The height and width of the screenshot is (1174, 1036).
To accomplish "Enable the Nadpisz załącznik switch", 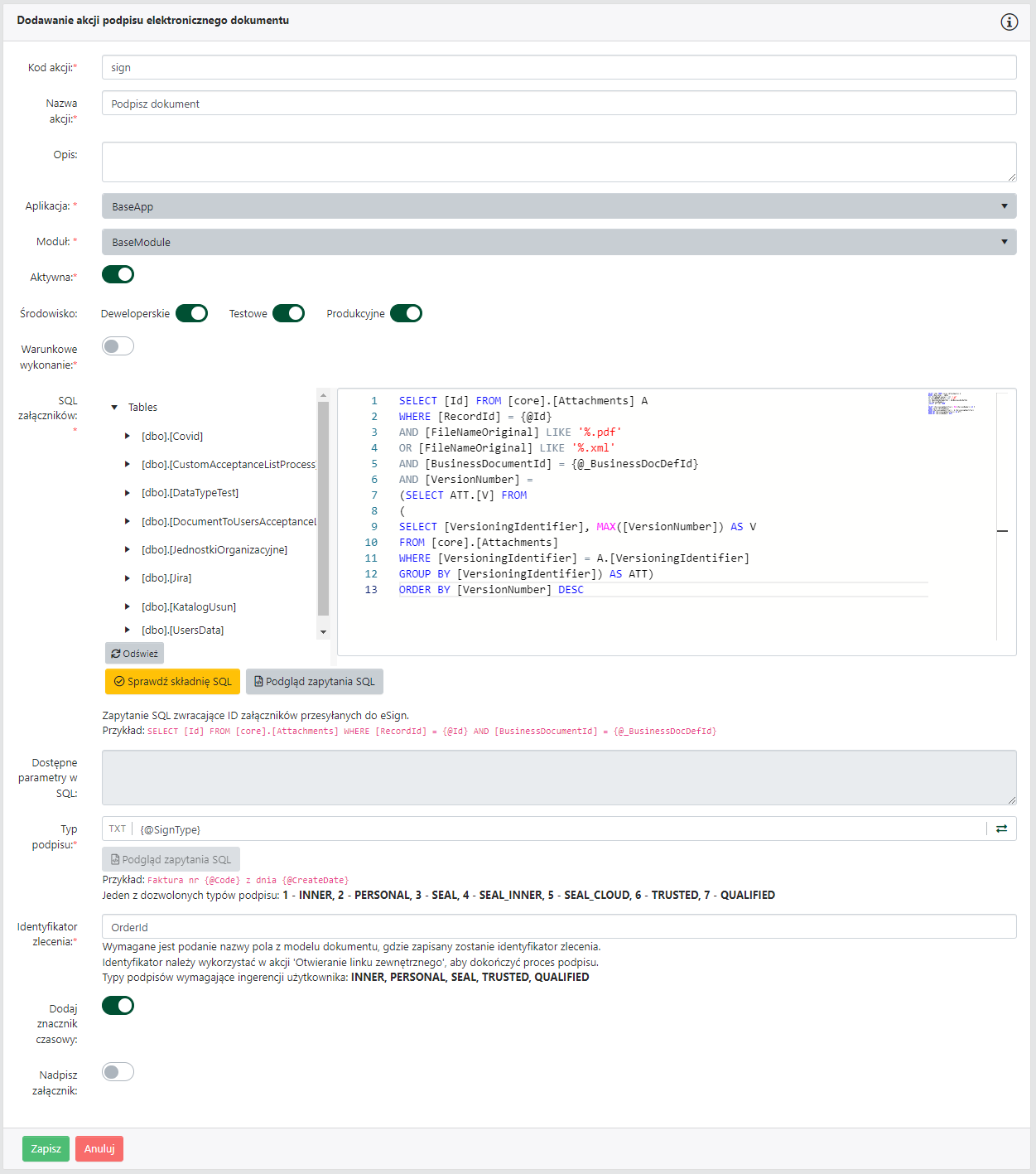I will [118, 1072].
